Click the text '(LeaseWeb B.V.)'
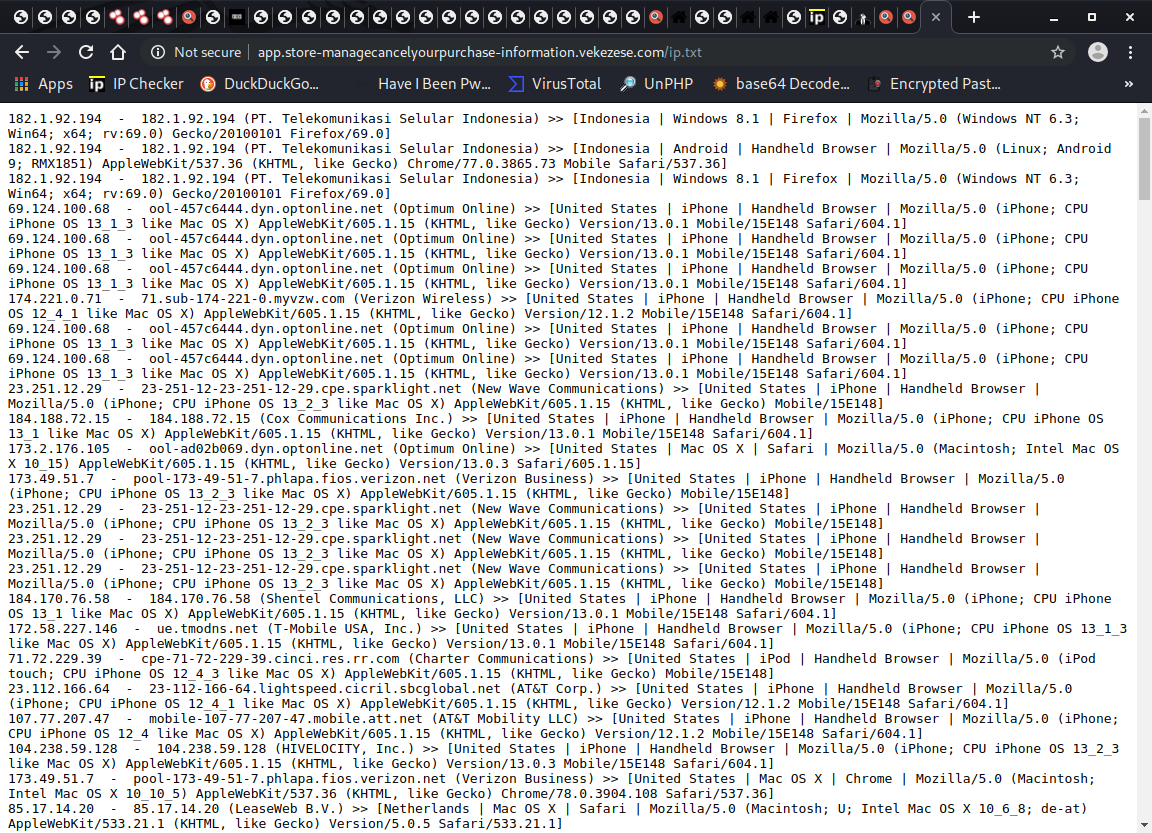Image resolution: width=1152 pixels, height=833 pixels. pos(287,809)
